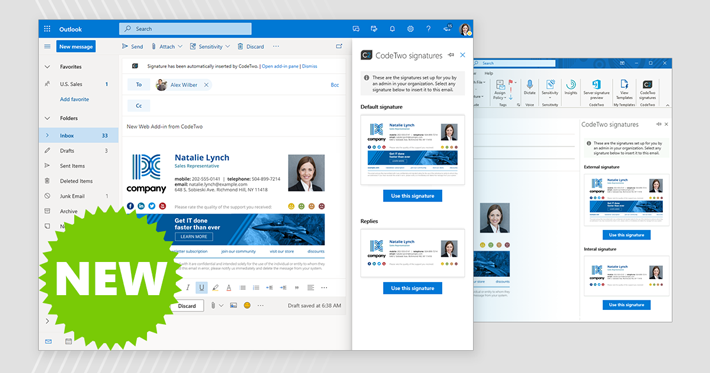This screenshot has width=710, height=373.
Task: Toggle Underline formatting
Action: click(201, 287)
